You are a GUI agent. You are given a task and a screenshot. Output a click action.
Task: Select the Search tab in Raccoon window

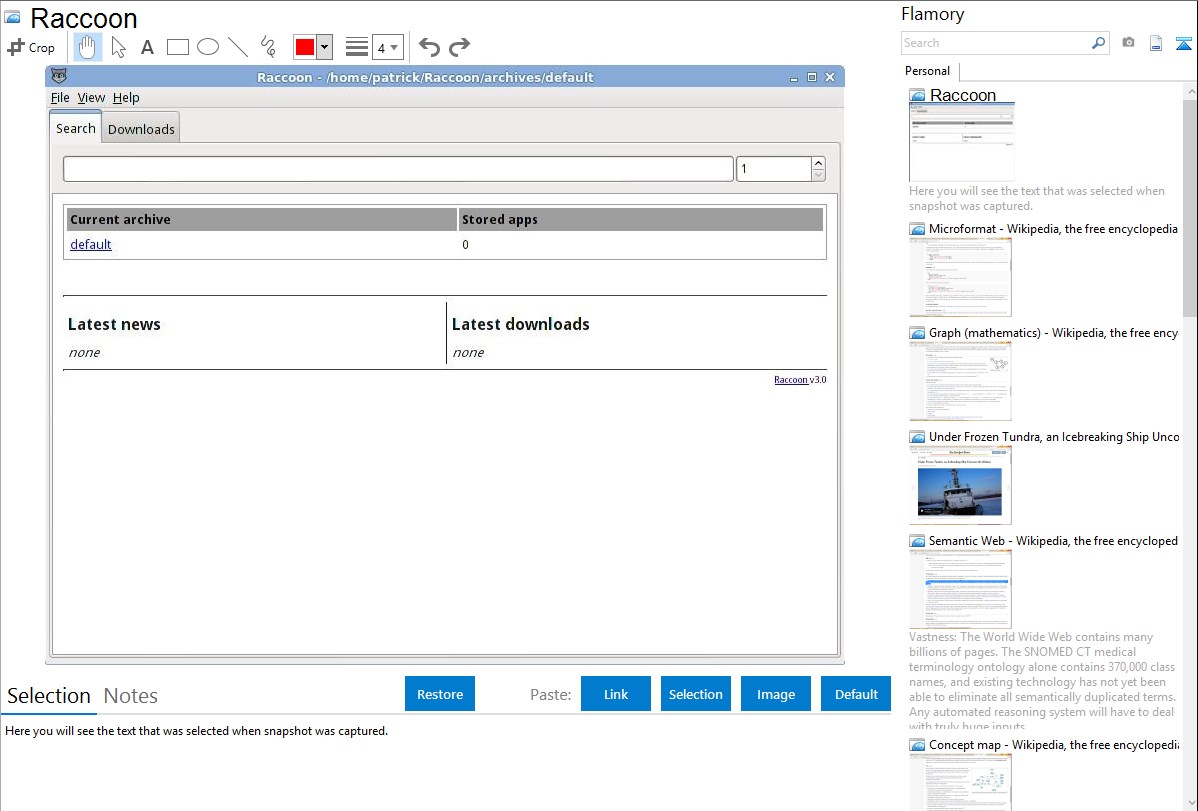[76, 128]
